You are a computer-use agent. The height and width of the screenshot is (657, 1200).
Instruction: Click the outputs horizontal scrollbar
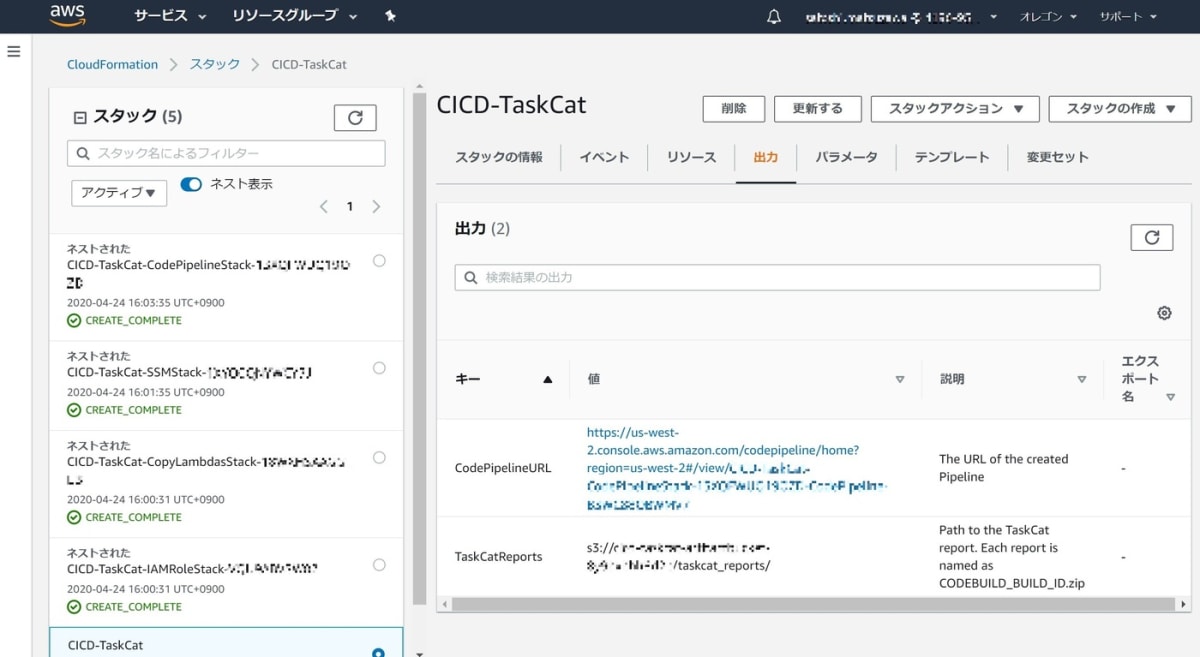click(x=813, y=604)
